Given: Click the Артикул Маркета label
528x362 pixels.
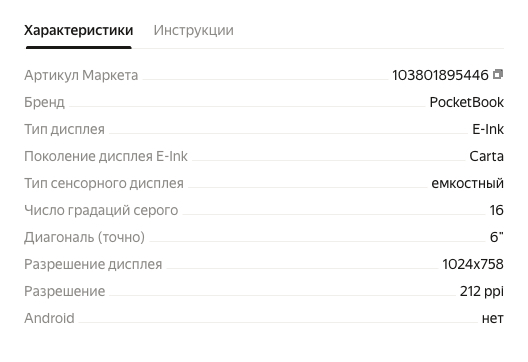Looking at the screenshot, I should 81,75.
